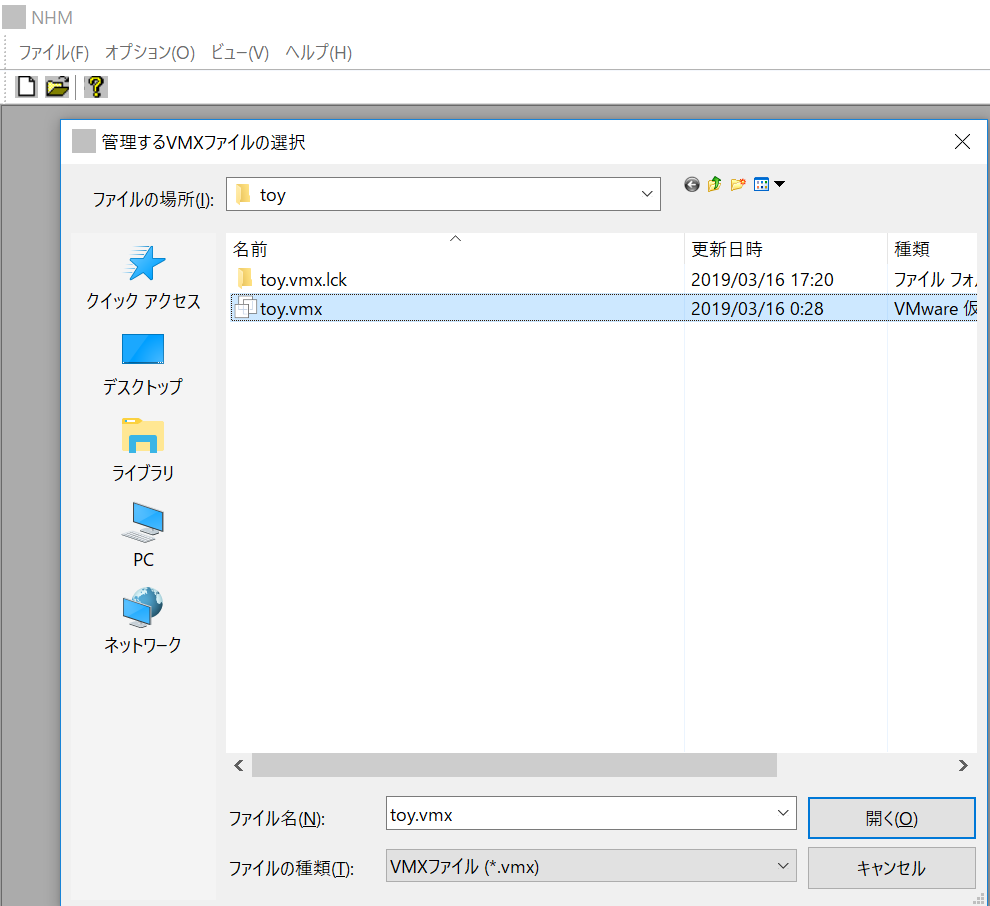
Task: Click the toy.vmx.lck folder icon
Action: [244, 278]
